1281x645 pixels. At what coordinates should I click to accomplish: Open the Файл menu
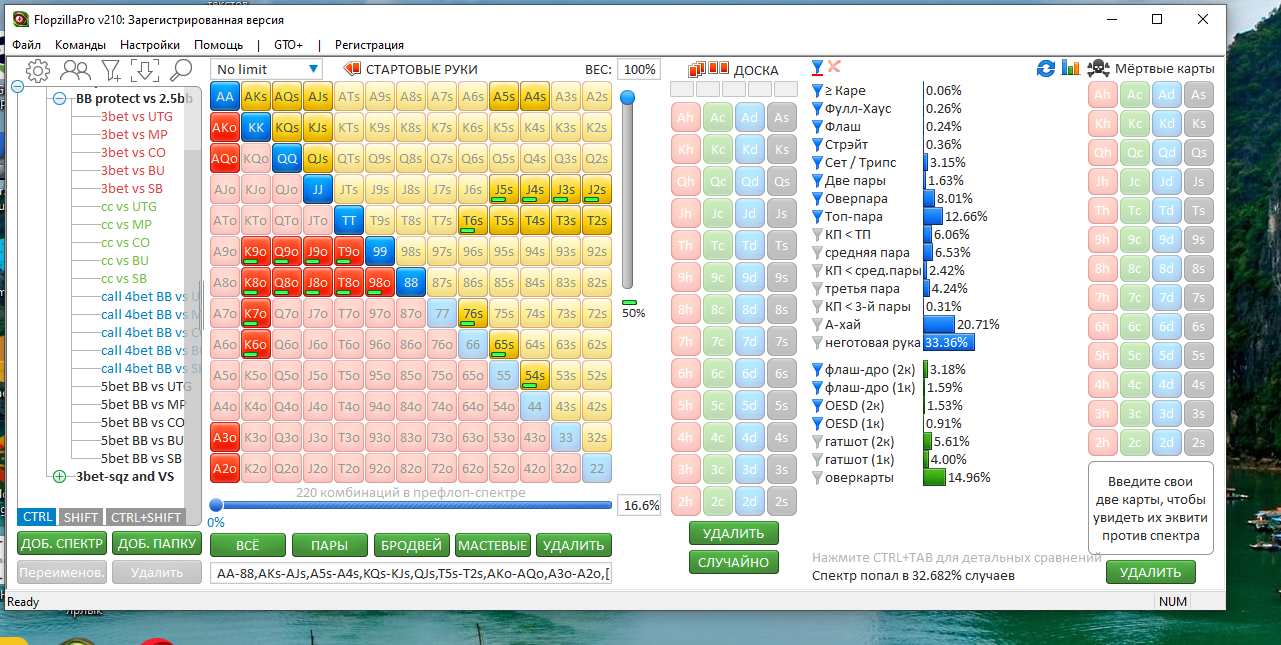[27, 45]
